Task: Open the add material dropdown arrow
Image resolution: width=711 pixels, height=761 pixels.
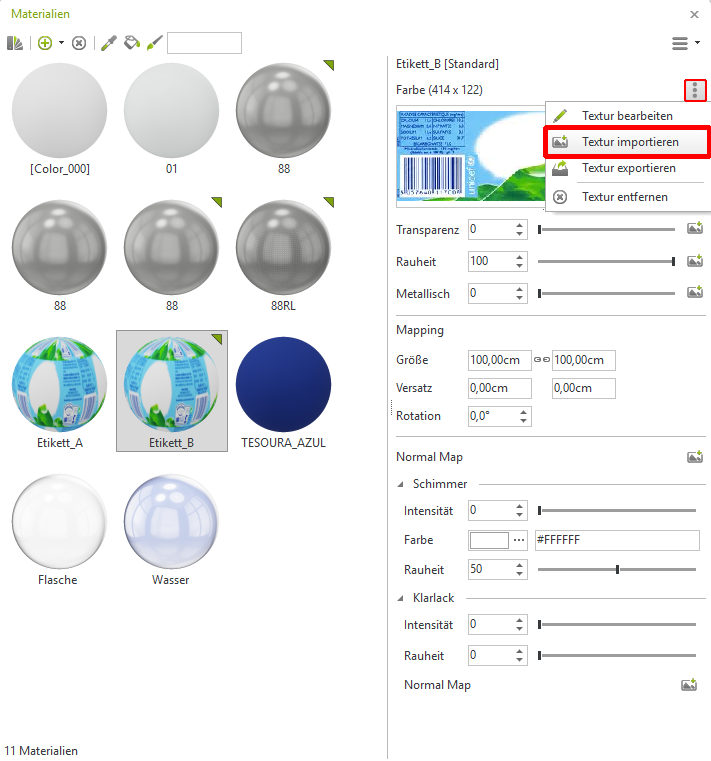Action: click(x=62, y=43)
